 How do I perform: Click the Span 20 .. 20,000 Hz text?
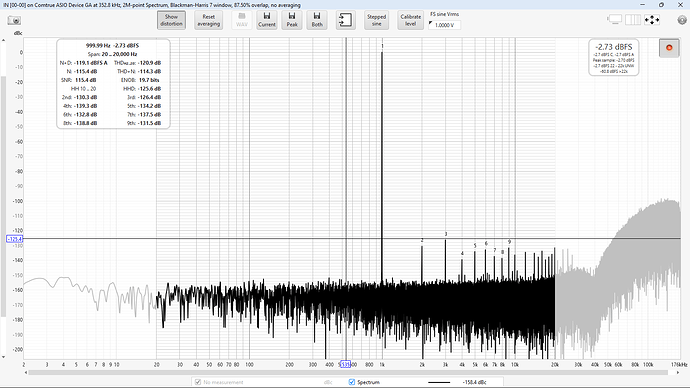[x=112, y=54]
